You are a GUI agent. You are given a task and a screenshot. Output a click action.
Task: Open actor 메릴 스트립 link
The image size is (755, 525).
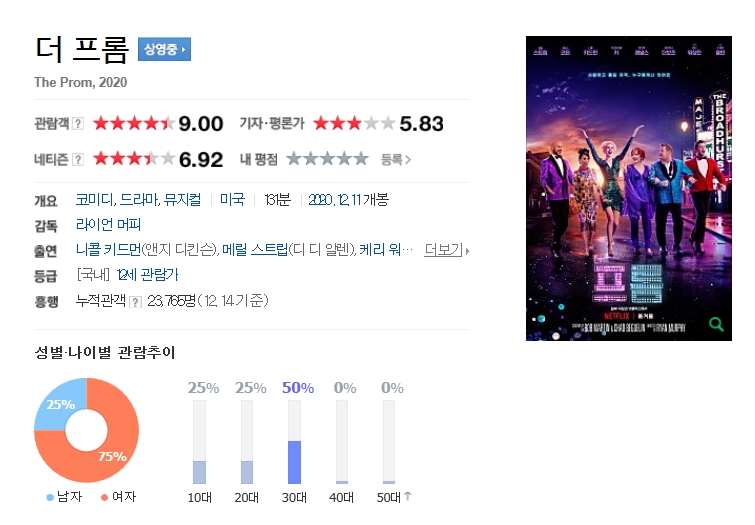point(255,249)
